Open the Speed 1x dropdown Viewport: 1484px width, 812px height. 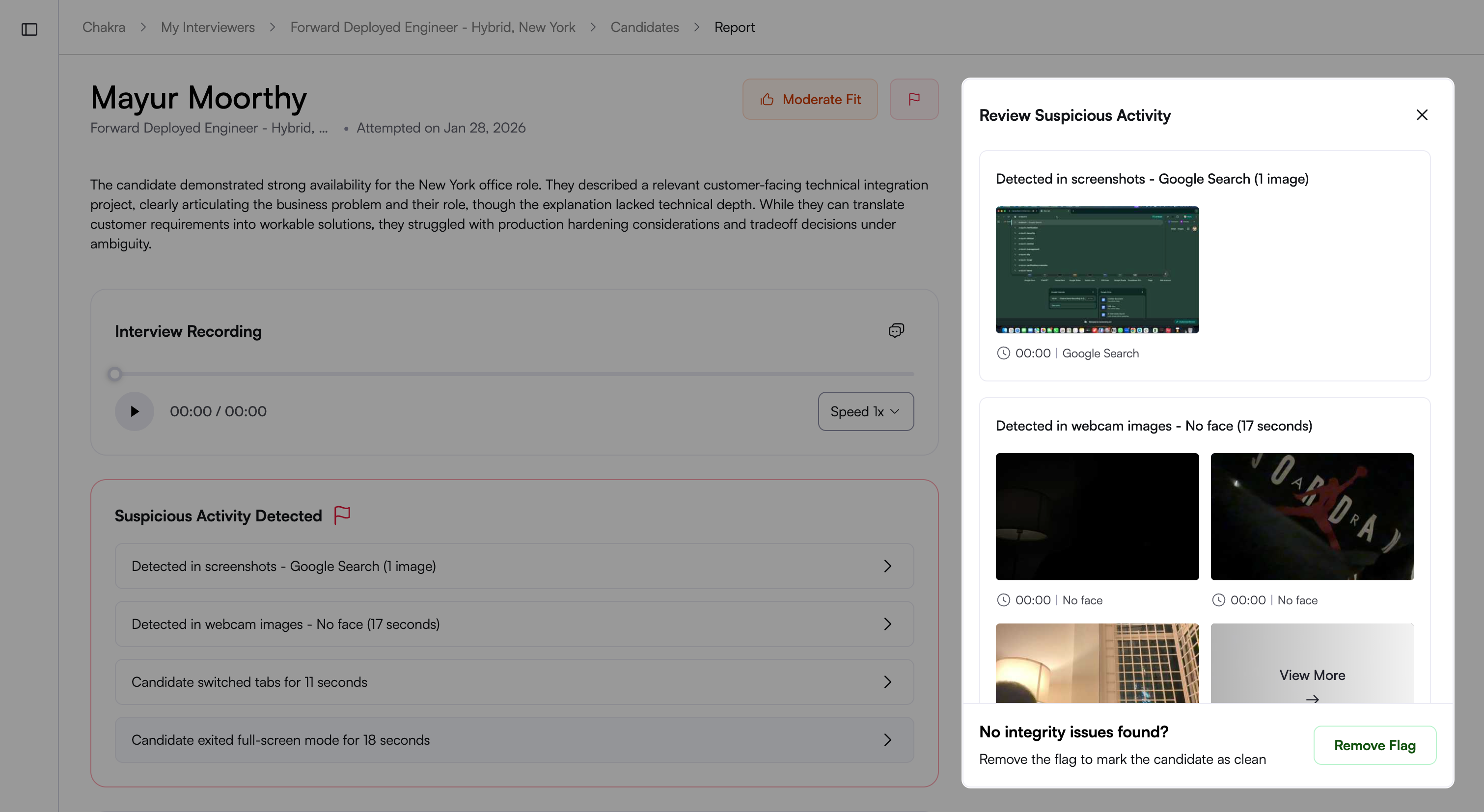[865, 411]
